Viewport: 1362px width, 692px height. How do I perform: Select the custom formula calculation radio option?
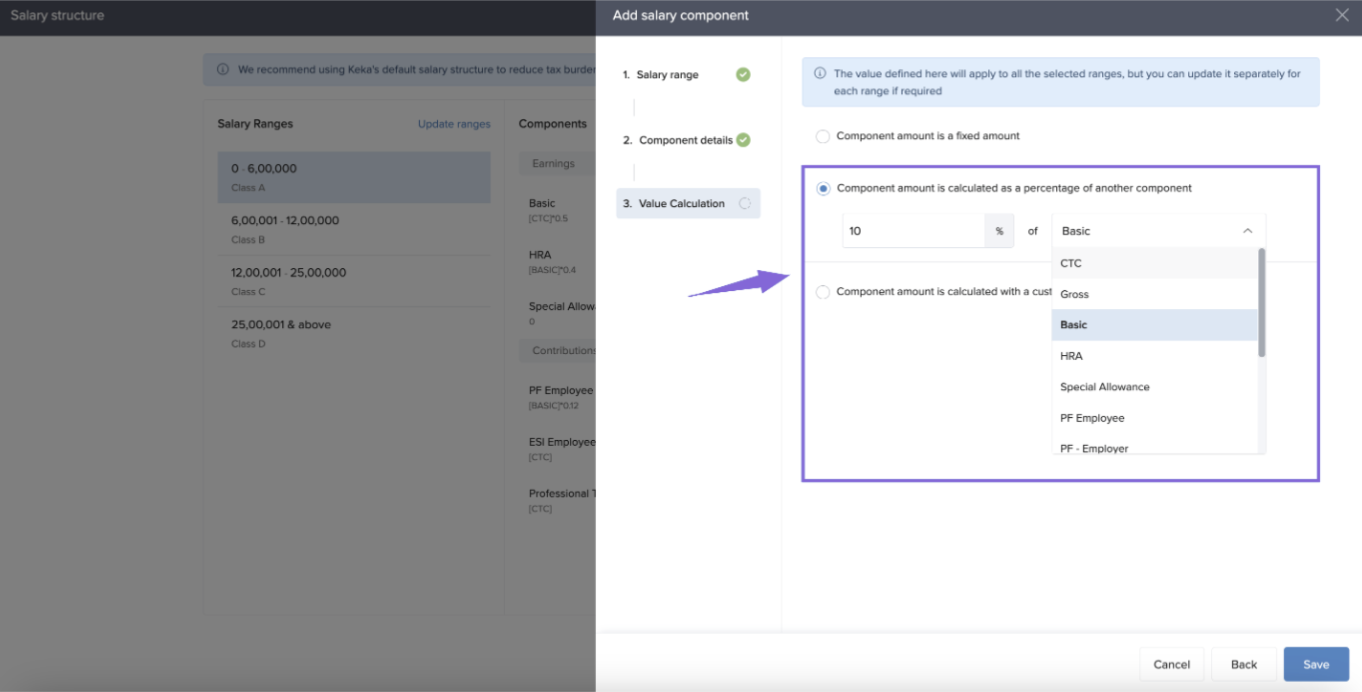pos(823,292)
